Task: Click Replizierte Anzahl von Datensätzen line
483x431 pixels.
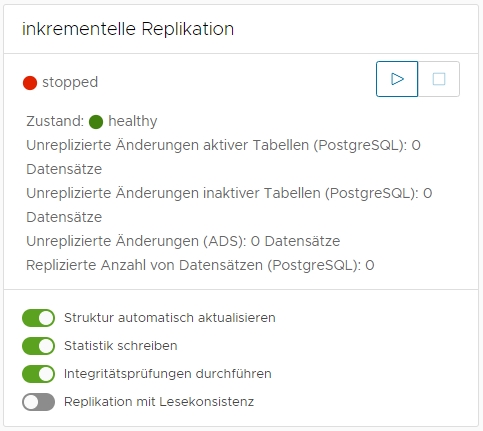Action: (200, 265)
